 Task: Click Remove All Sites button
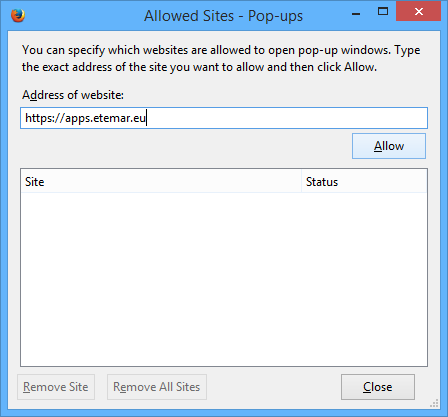coord(157,387)
